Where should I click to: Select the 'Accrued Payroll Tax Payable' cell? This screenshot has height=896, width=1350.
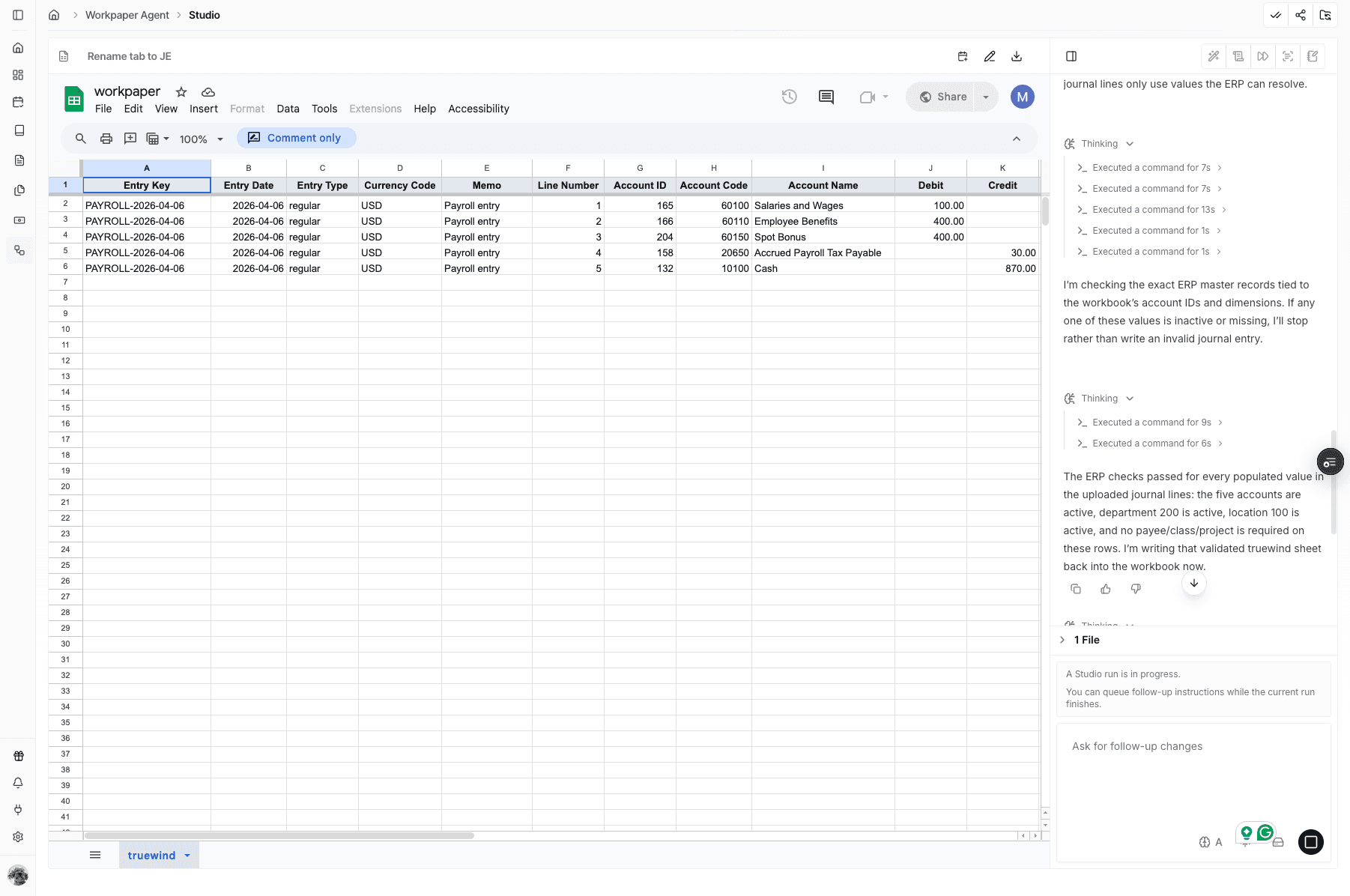coord(823,252)
